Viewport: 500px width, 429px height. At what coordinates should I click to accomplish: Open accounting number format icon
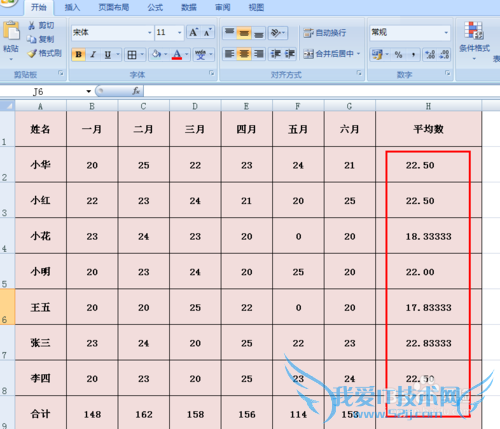click(378, 54)
